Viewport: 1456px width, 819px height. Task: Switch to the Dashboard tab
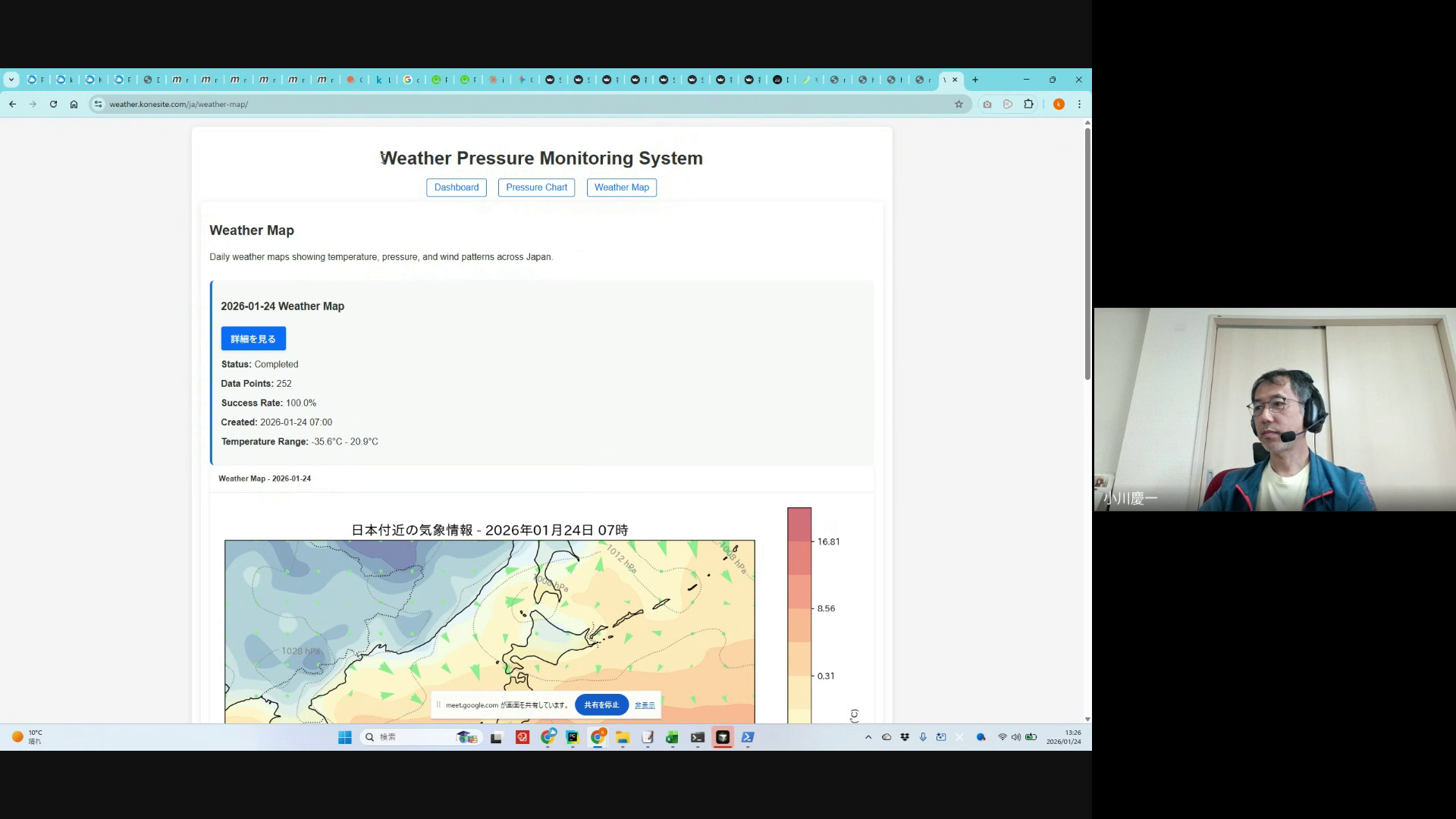tap(457, 187)
